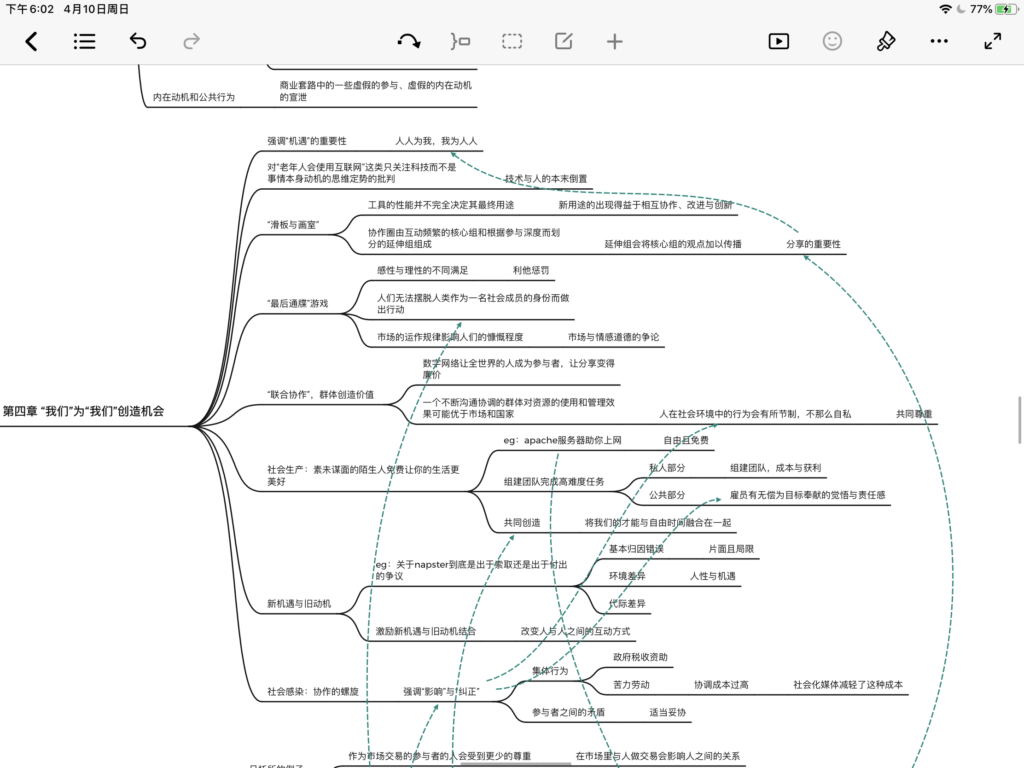The image size is (1024, 768).
Task: Tap the vertical scrollbar on the right edge
Action: 1020,420
